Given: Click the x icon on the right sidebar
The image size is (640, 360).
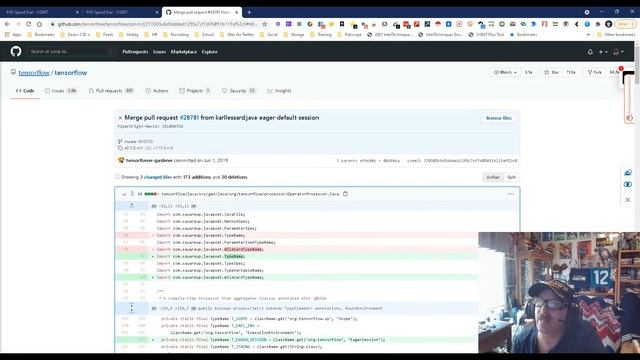Looking at the screenshot, I should pyautogui.click(x=627, y=200).
